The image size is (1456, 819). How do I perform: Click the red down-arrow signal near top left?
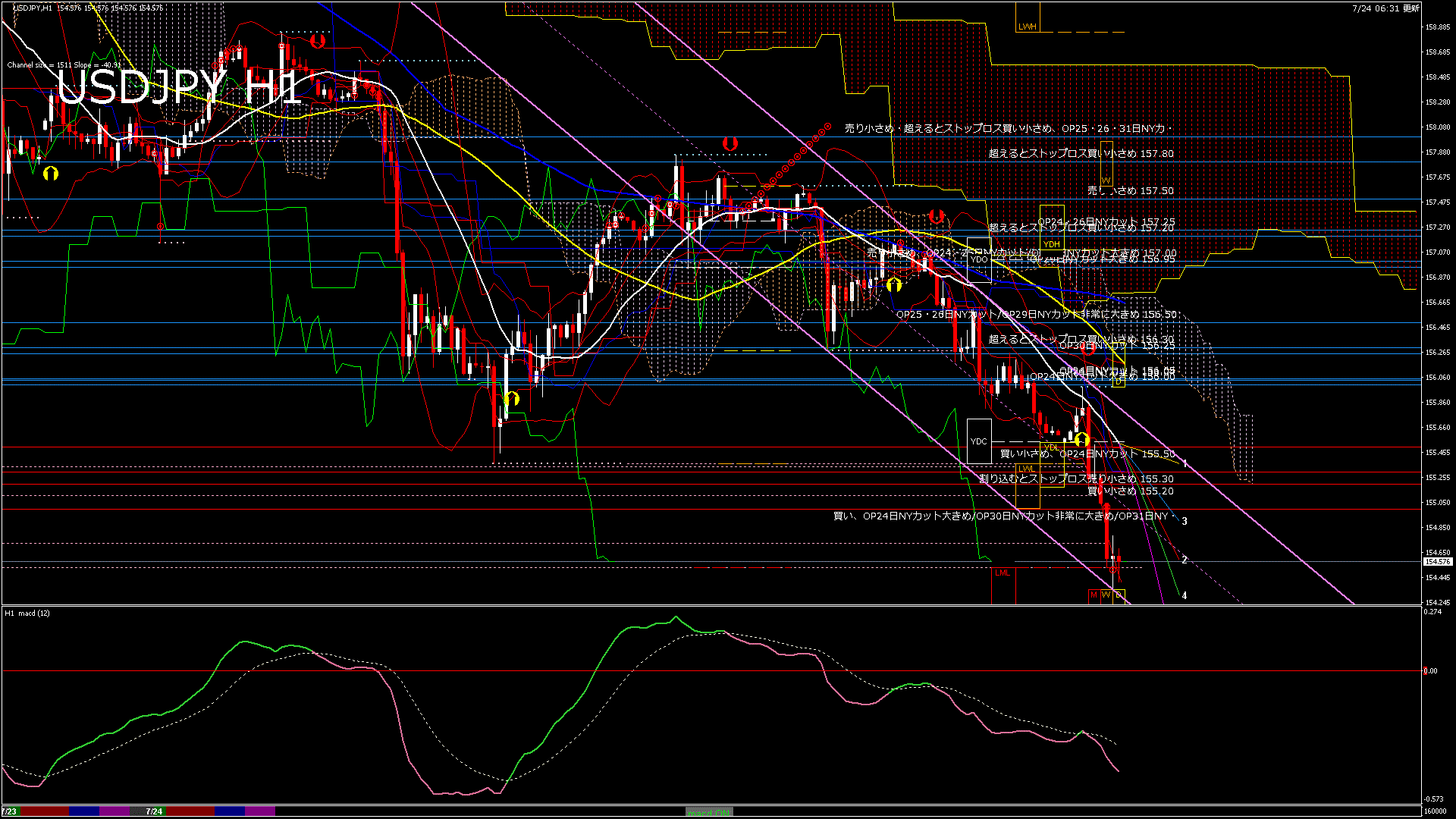pyautogui.click(x=318, y=41)
